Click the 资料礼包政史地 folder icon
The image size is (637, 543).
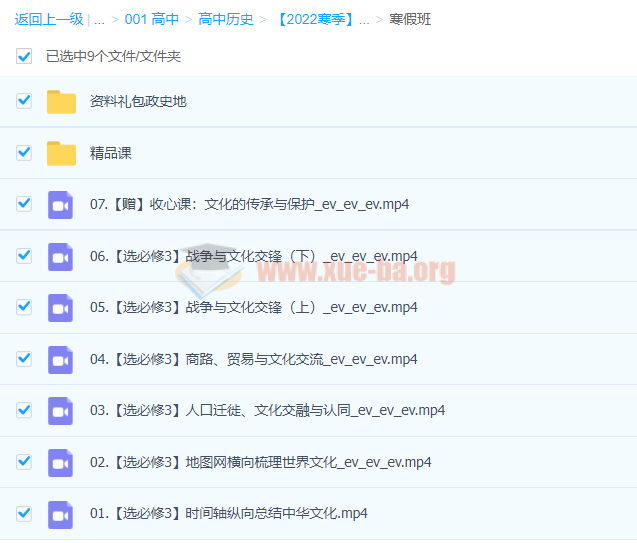61,102
